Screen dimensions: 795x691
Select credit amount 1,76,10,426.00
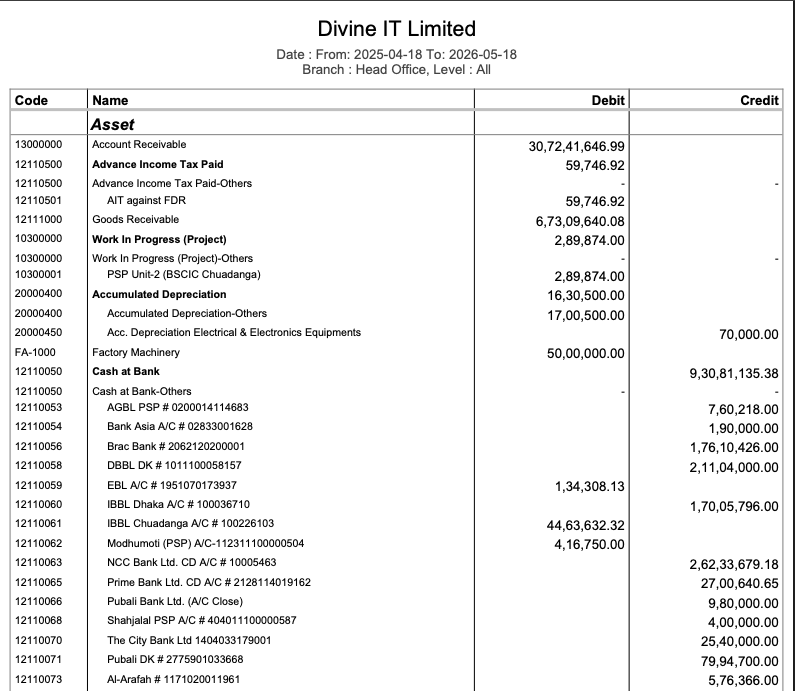pyautogui.click(x=734, y=448)
